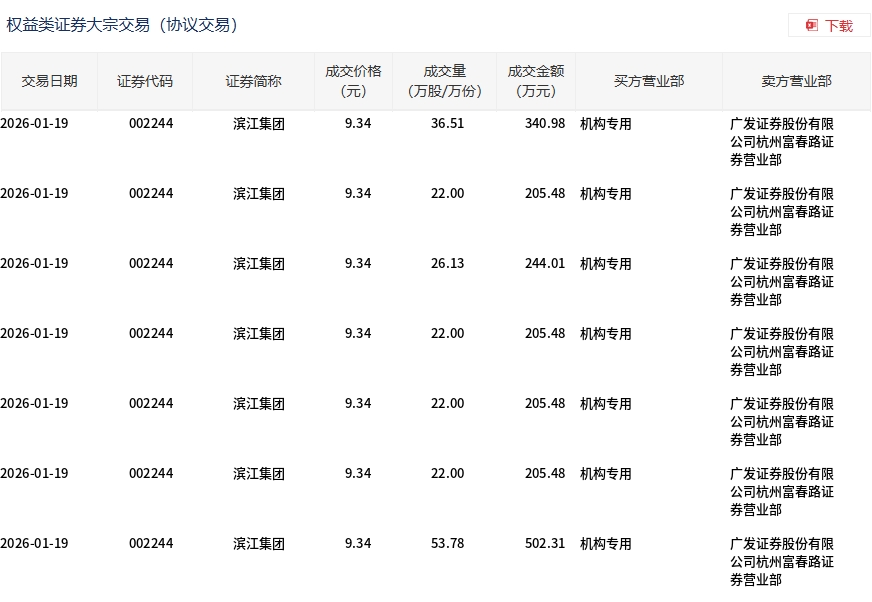Select the 244.01 amount cell

point(545,264)
